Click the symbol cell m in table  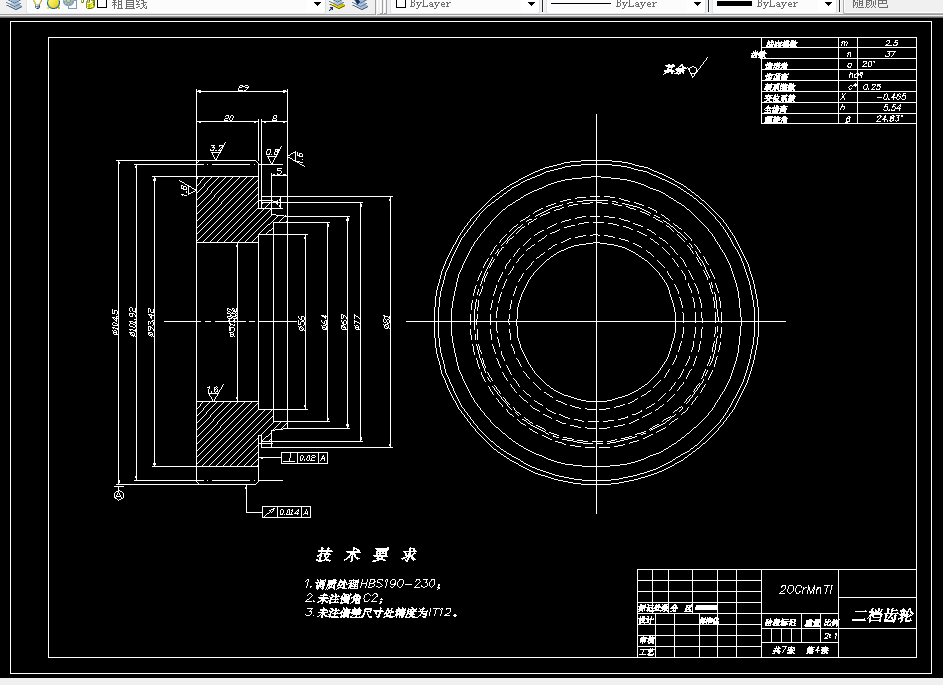click(x=848, y=43)
